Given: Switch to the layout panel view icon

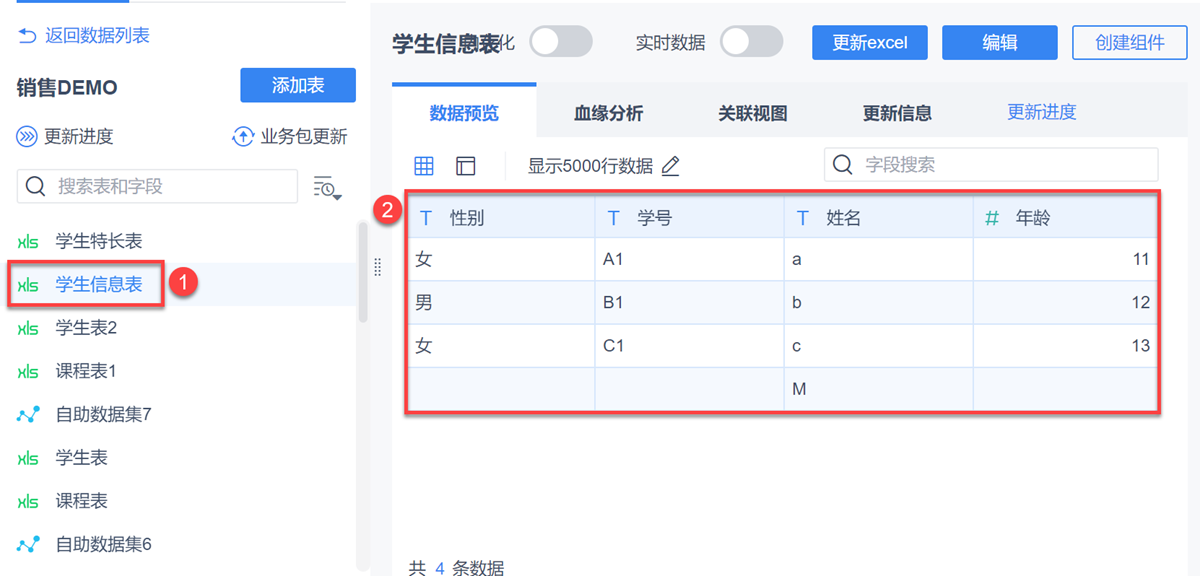Looking at the screenshot, I should pyautogui.click(x=465, y=166).
